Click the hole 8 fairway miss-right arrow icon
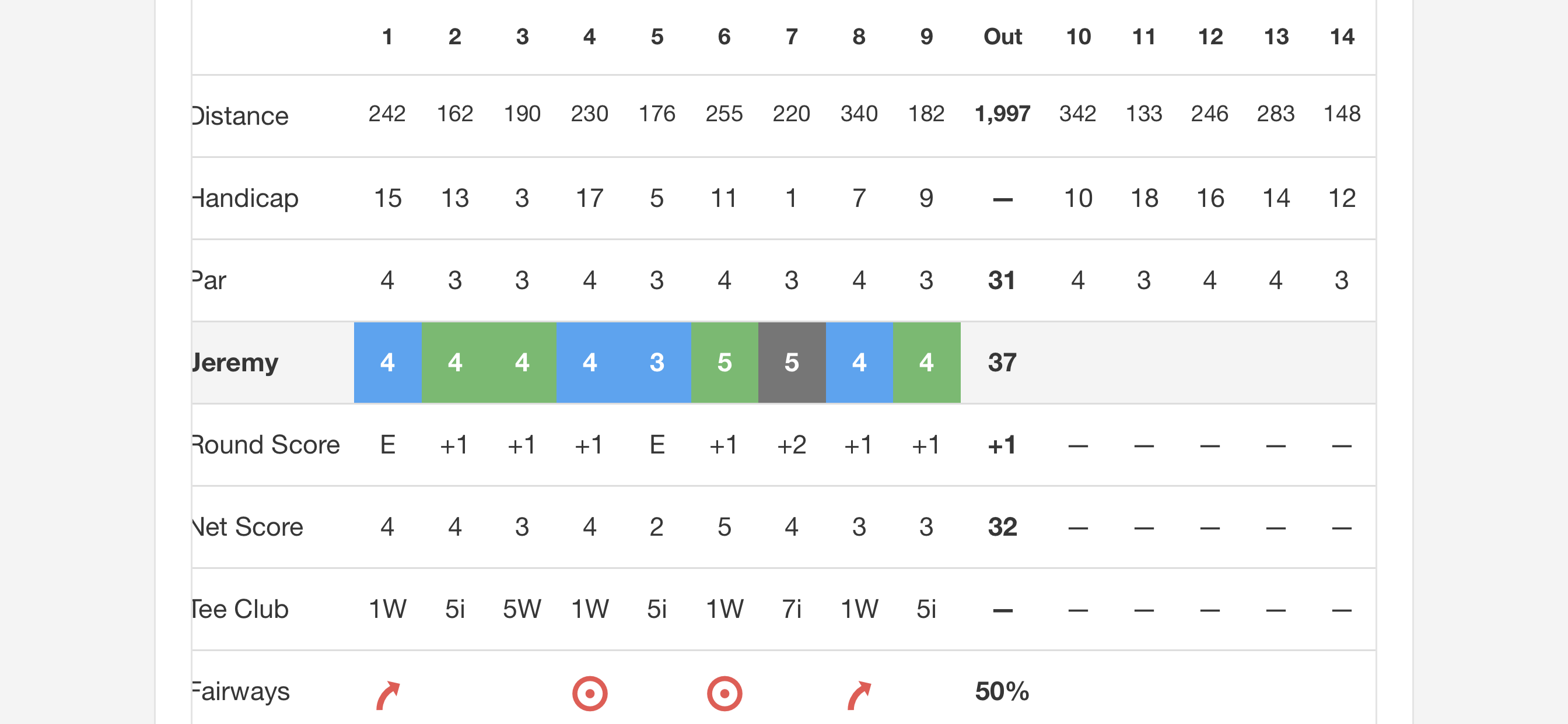This screenshot has width=1568, height=724. point(859,695)
